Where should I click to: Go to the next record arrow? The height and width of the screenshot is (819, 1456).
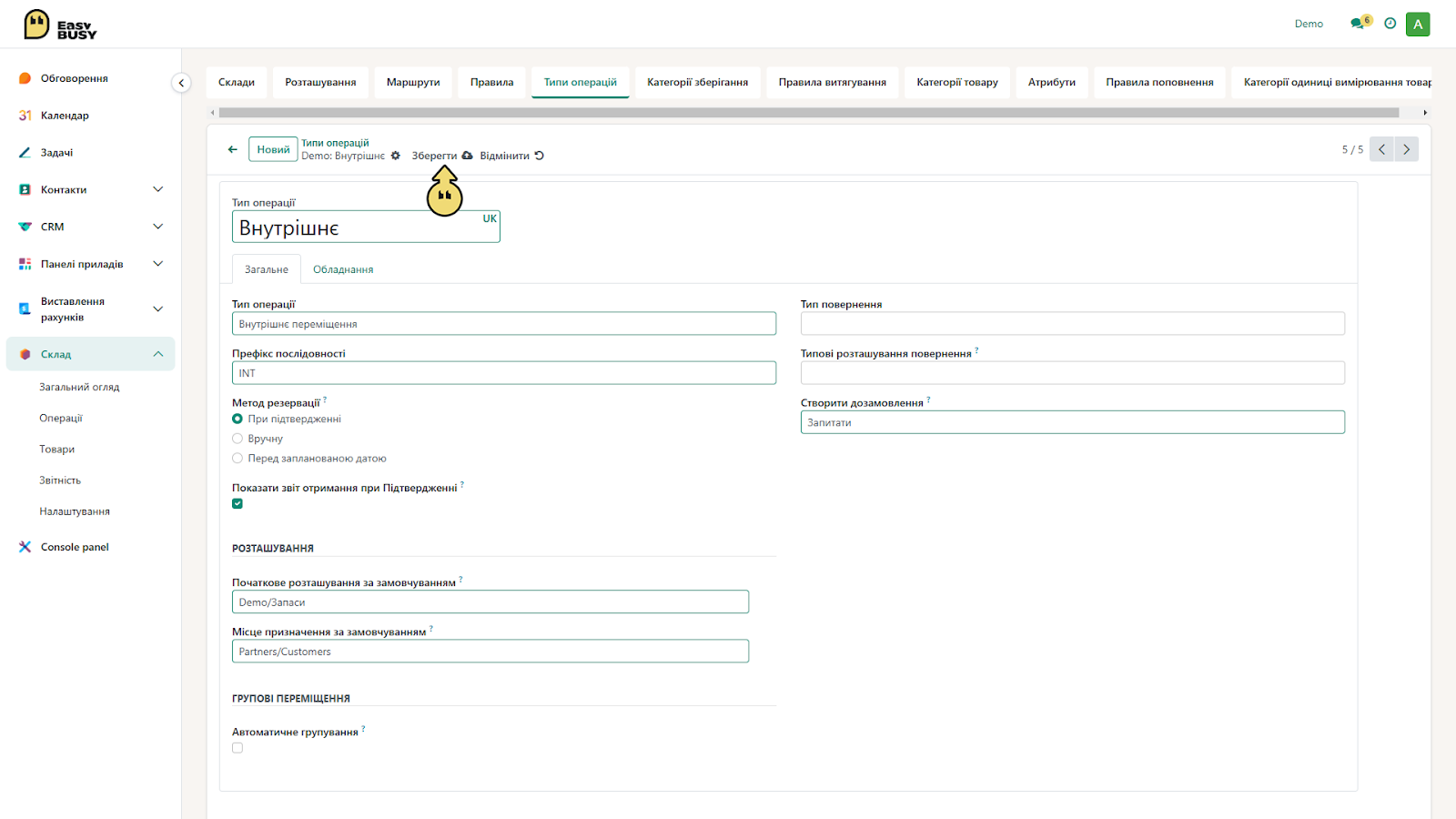pos(1406,149)
